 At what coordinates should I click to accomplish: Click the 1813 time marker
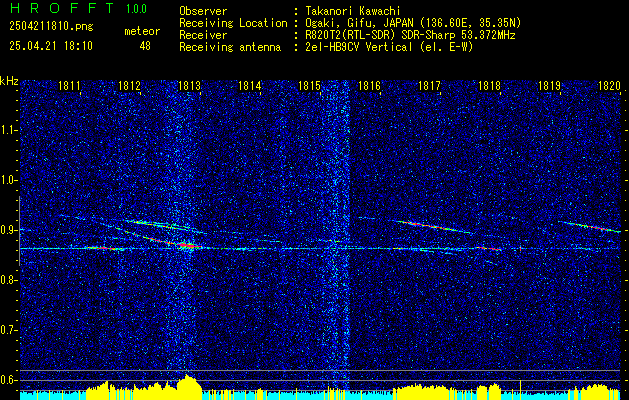189,85
